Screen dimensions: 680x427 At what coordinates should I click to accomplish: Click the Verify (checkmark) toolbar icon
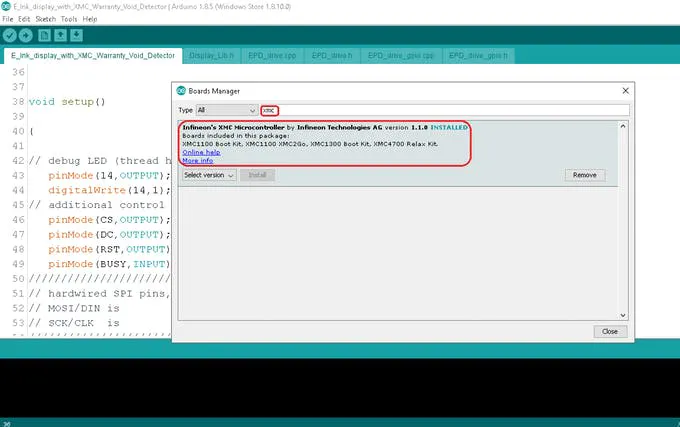[10, 36]
